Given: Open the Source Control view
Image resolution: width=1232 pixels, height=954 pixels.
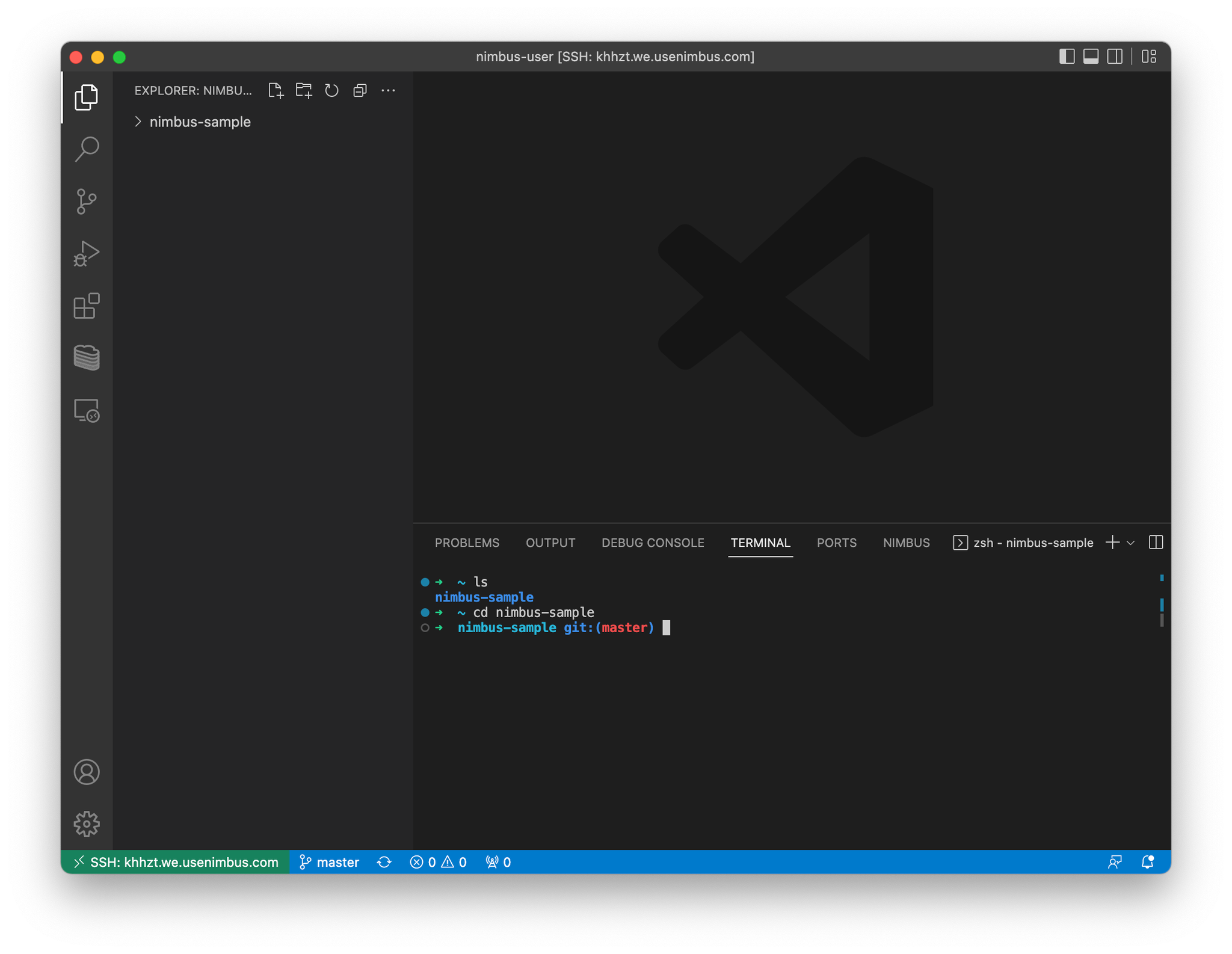Looking at the screenshot, I should click(x=87, y=202).
